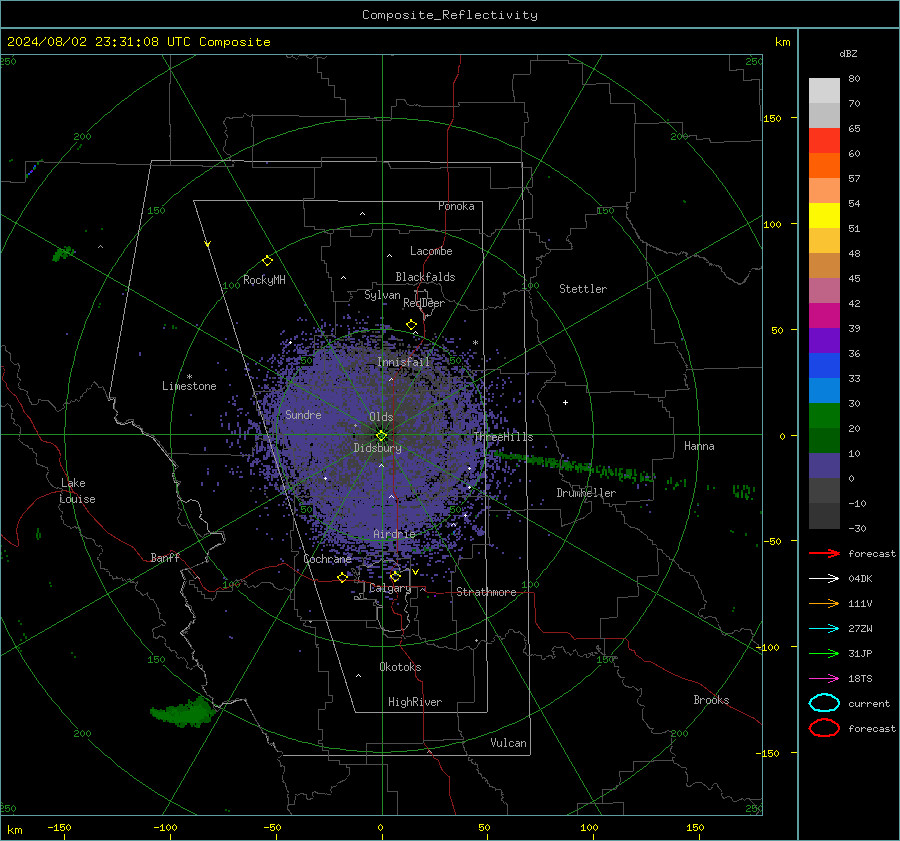
Task: Click the yellow diamond marker near RedDeer
Action: (411, 325)
